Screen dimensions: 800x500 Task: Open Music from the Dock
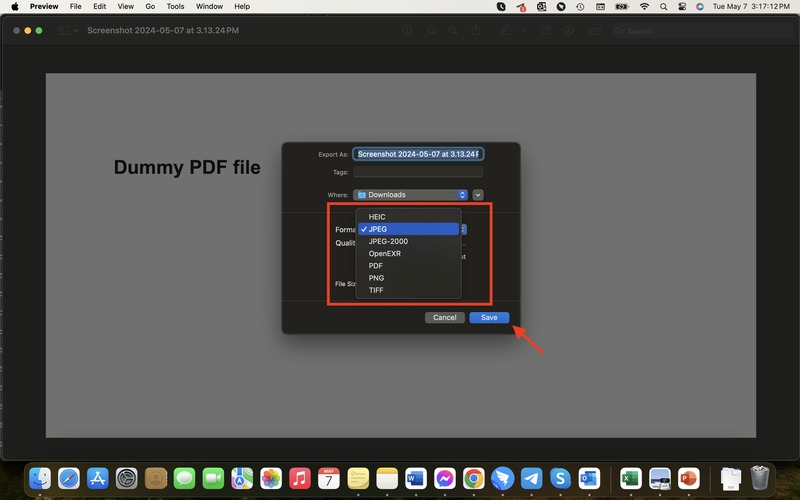click(300, 479)
